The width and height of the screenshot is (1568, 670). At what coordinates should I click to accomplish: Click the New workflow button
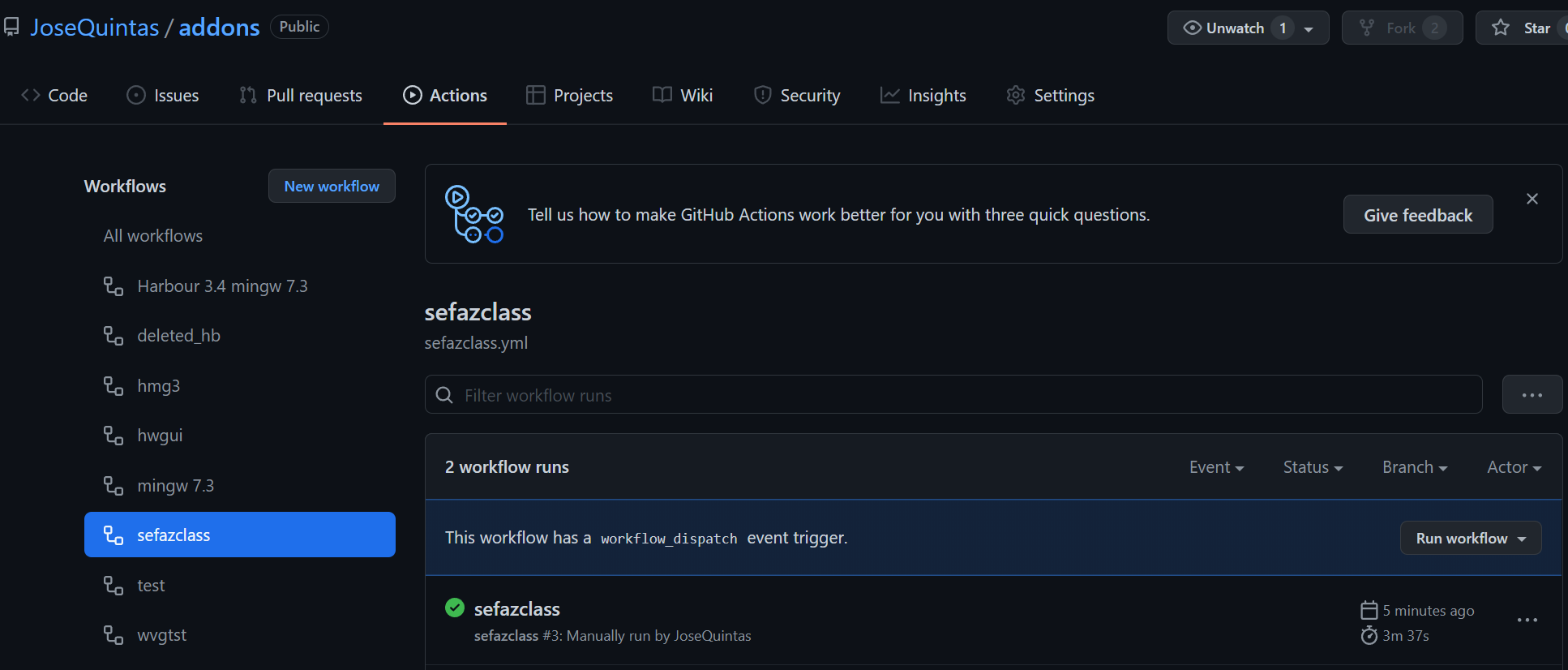pyautogui.click(x=332, y=186)
